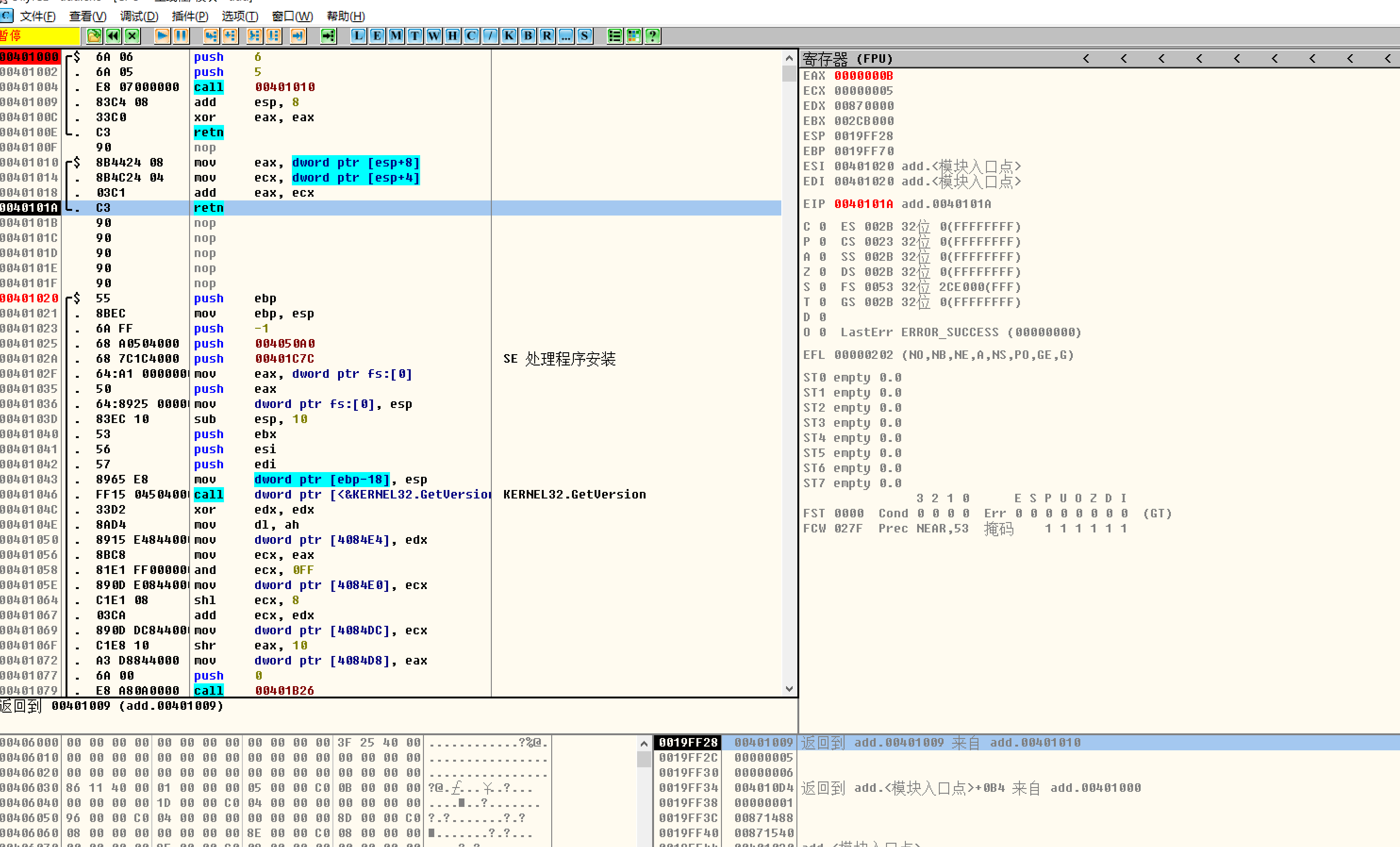Open the 文件(F) menu

38,17
